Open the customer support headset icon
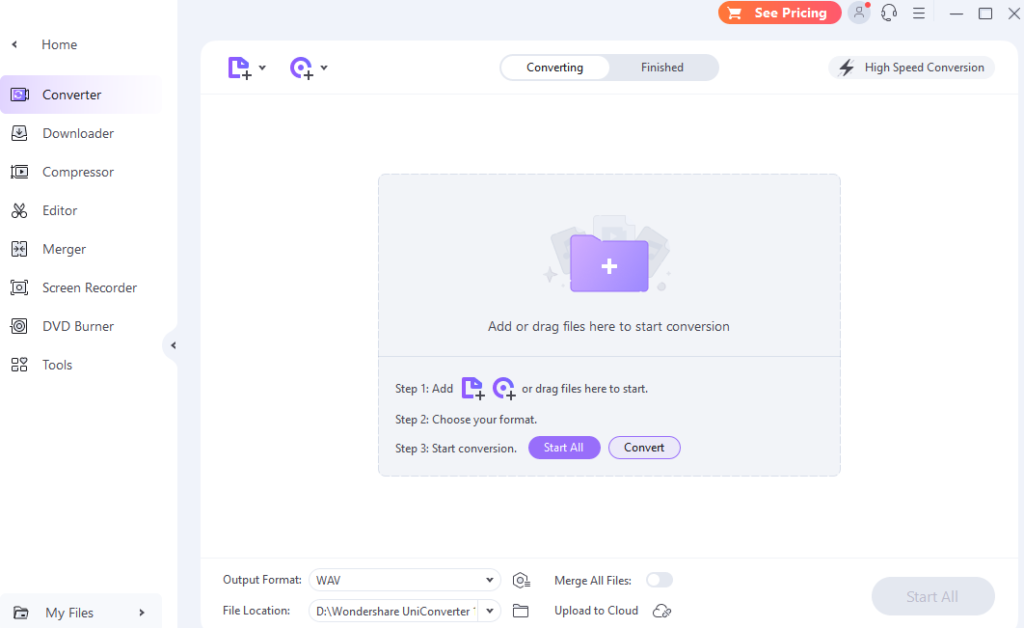The image size is (1024, 628). click(x=888, y=13)
